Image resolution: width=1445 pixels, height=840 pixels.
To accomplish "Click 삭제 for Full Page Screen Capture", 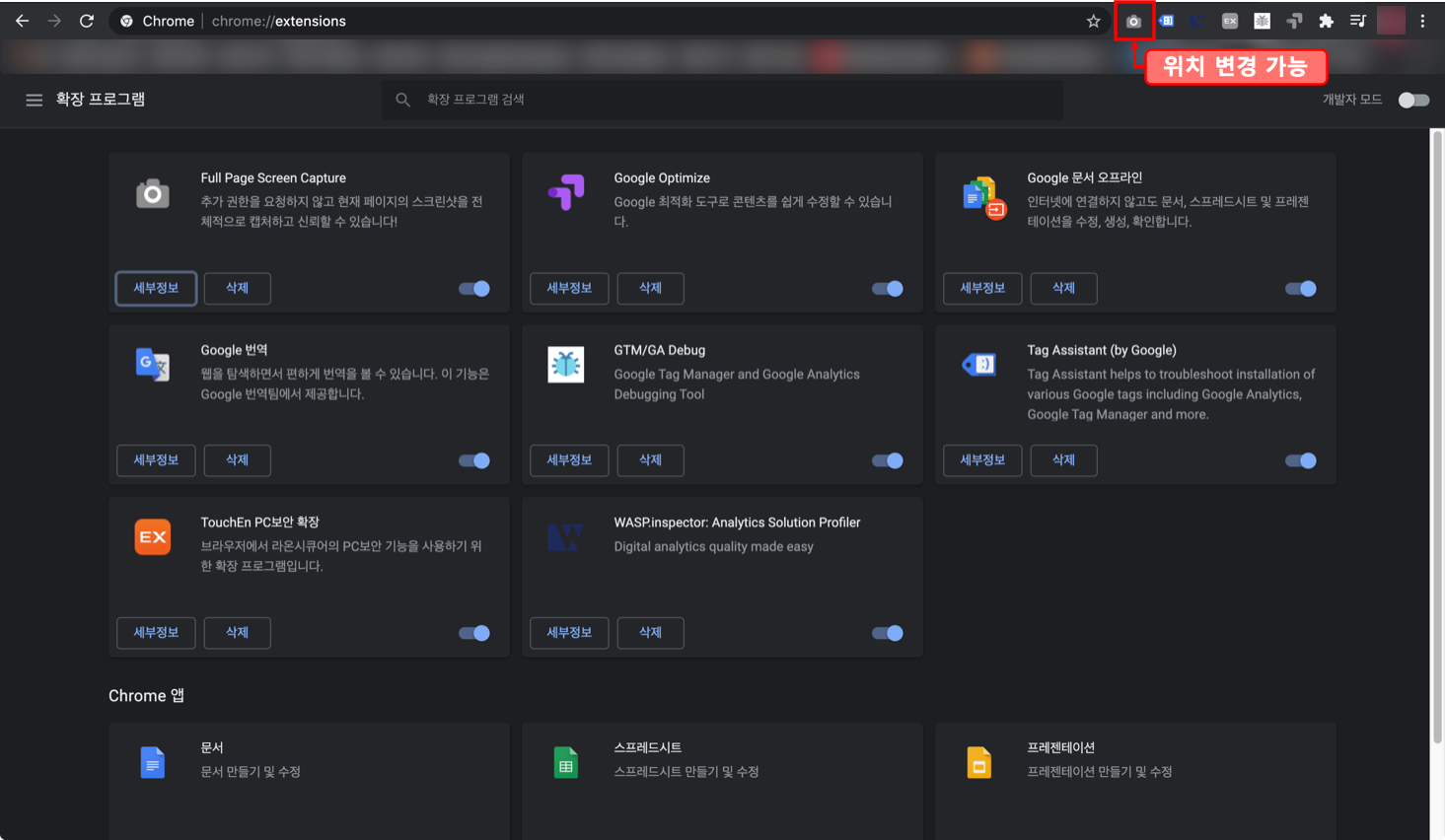I will pyautogui.click(x=237, y=288).
